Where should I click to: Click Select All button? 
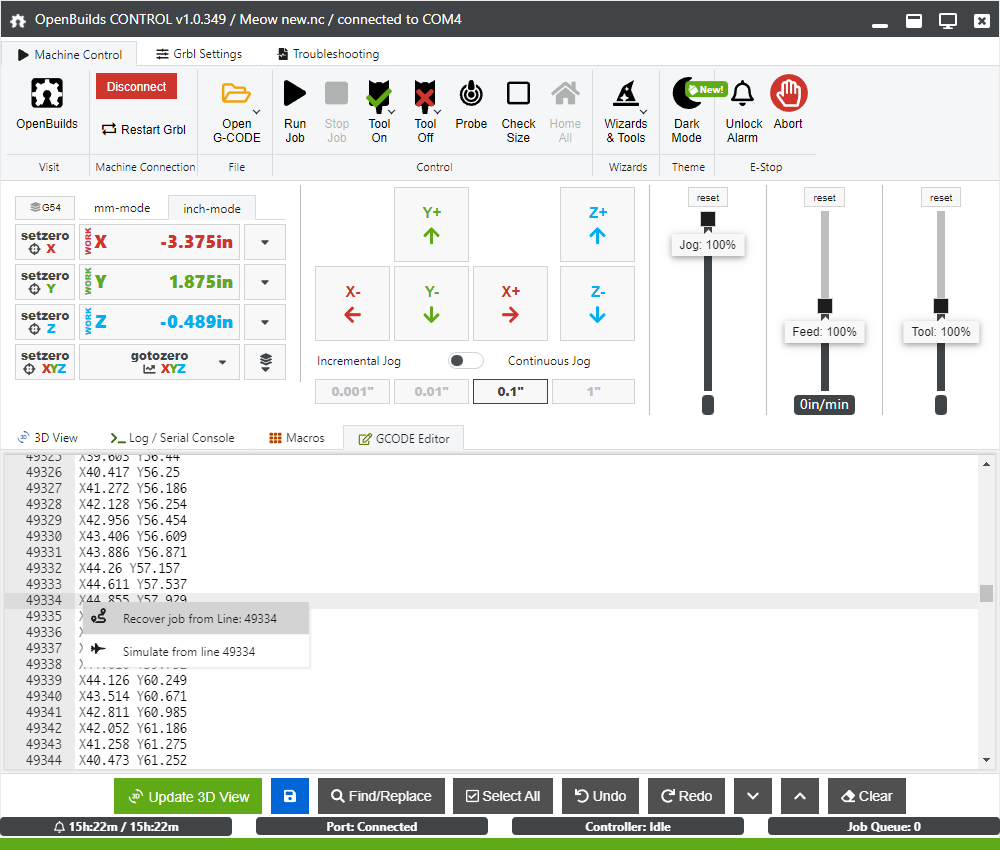503,796
